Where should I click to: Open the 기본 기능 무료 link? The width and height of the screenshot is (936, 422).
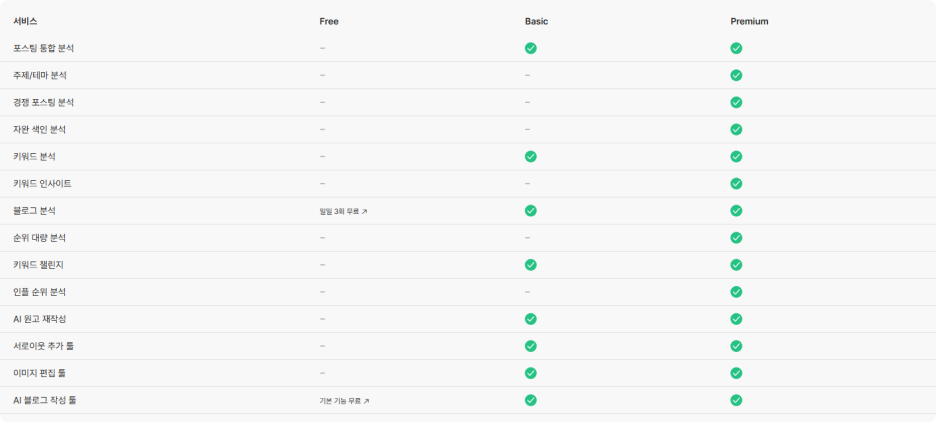point(344,401)
